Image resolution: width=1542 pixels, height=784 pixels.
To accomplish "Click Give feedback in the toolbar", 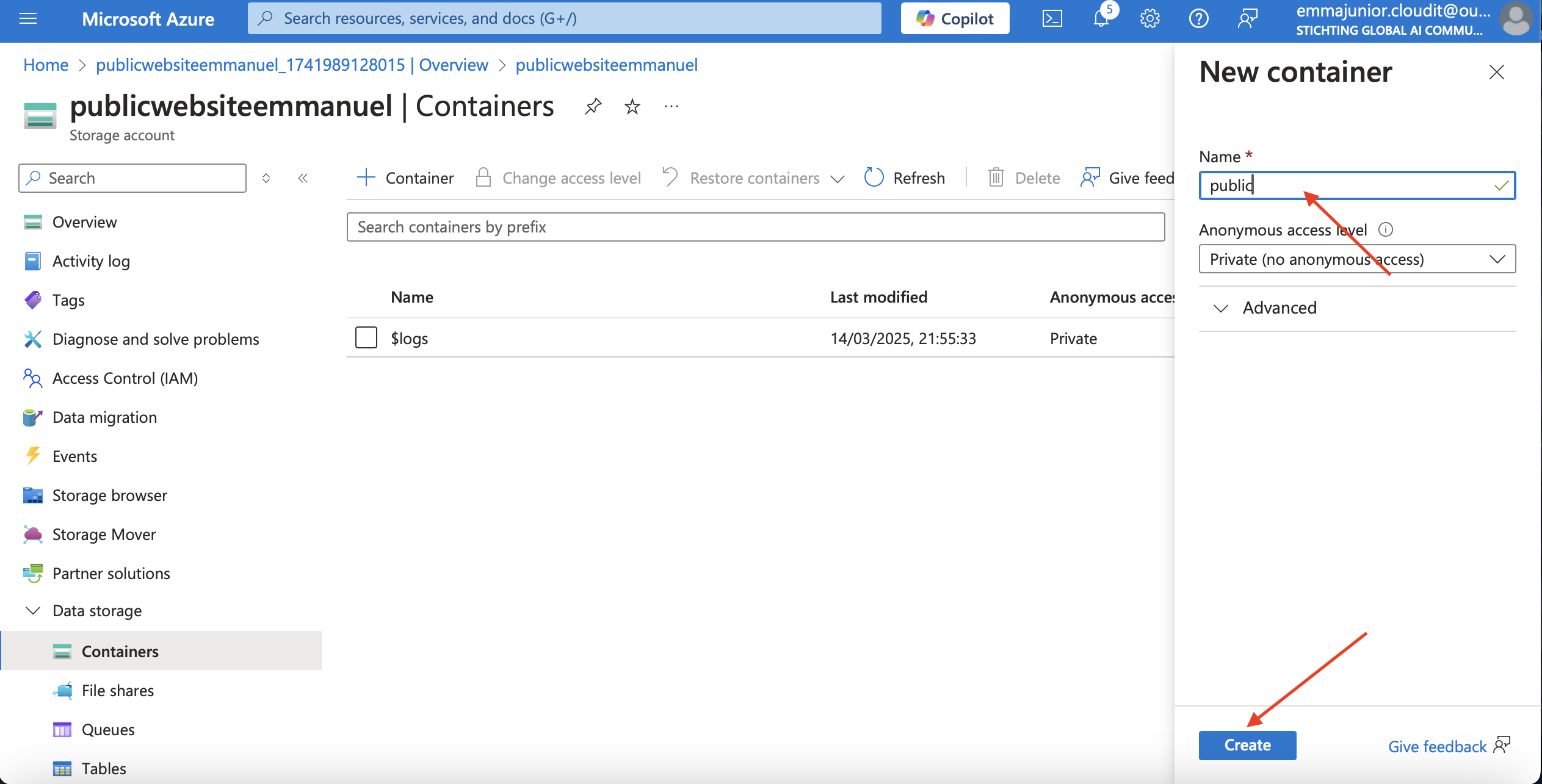I will (1127, 178).
